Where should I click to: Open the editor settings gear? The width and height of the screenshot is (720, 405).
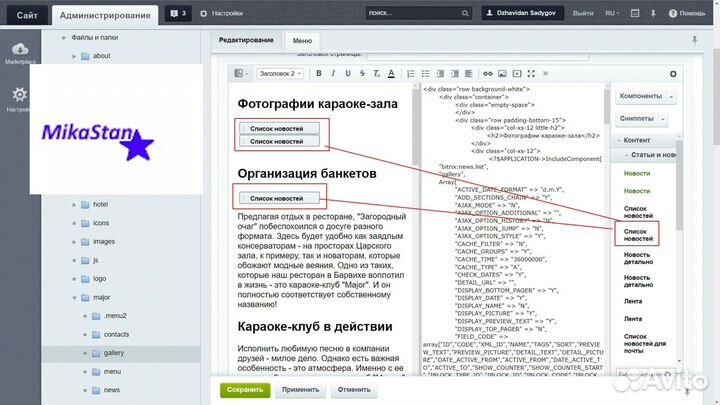click(x=673, y=74)
